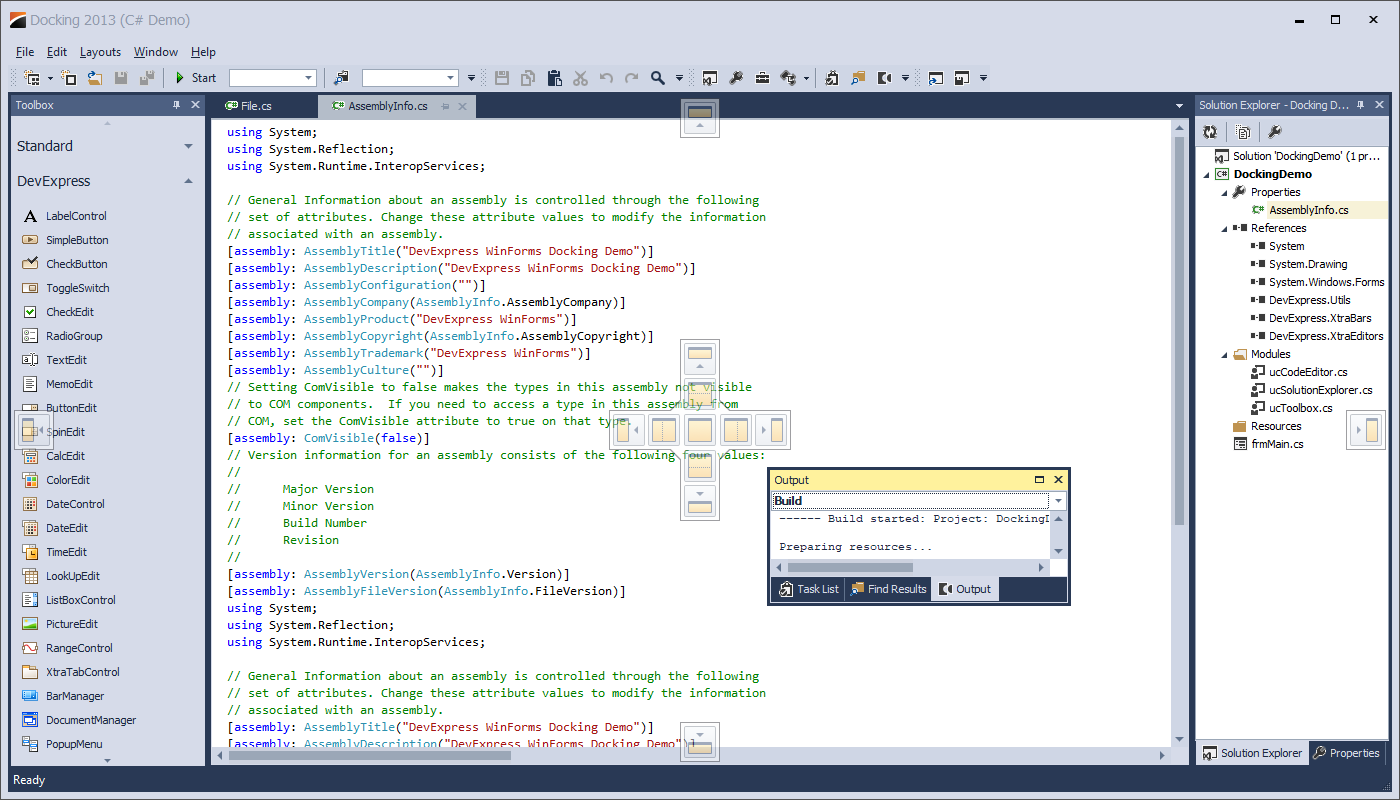
Task: Click the Paste clipboard toolbar icon
Action: [x=555, y=78]
